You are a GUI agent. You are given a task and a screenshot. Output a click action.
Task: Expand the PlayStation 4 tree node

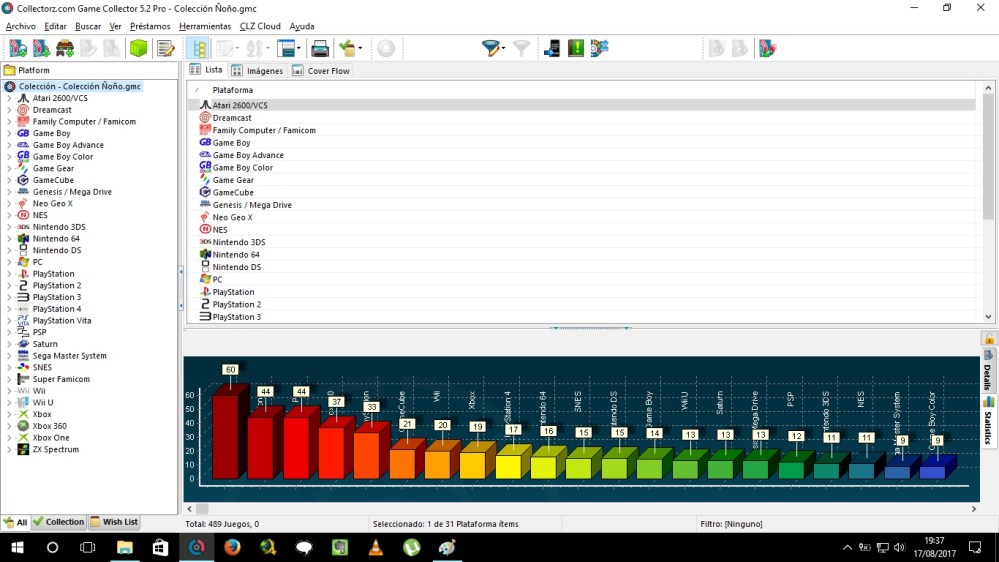[10, 309]
